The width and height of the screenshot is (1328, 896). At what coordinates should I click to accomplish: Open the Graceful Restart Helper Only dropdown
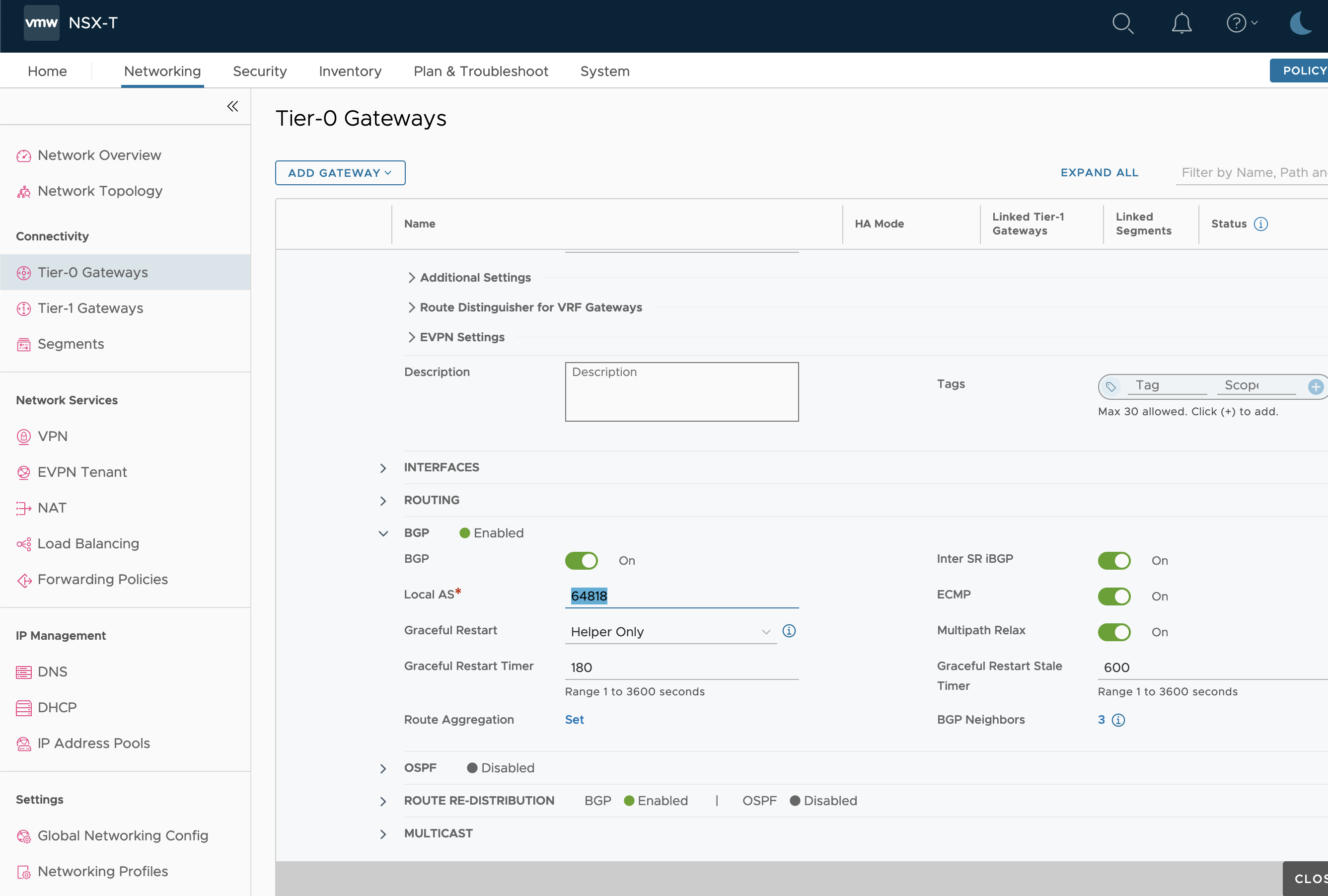pyautogui.click(x=670, y=631)
